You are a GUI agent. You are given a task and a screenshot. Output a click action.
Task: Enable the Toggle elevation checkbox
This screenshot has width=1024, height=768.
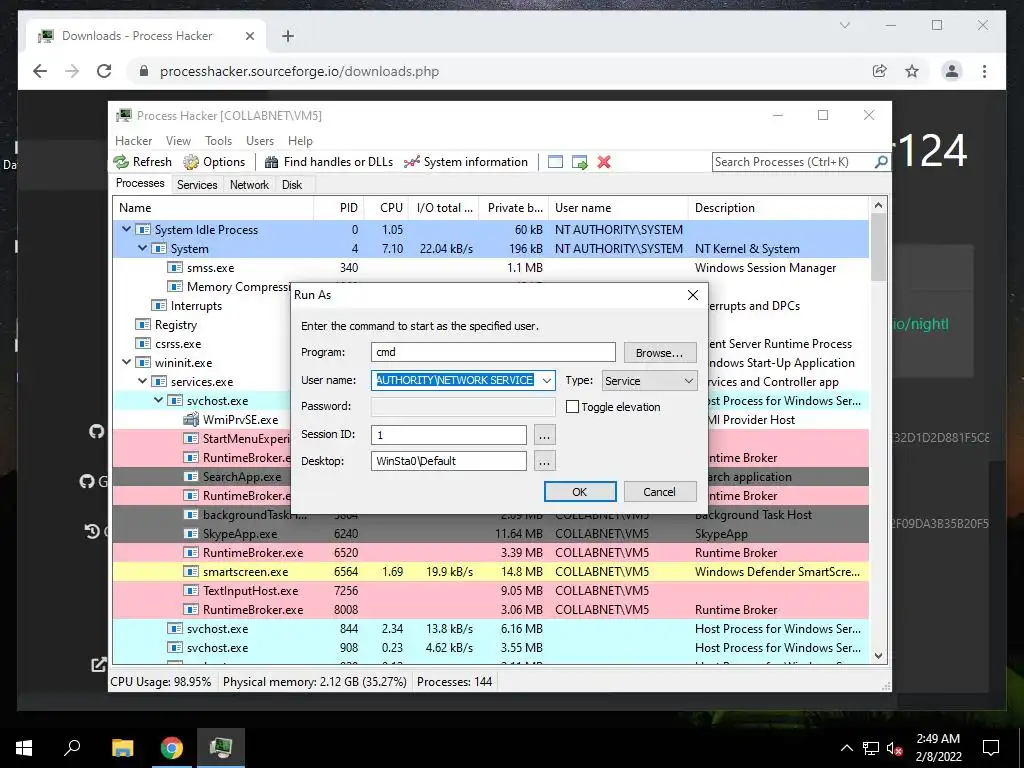(572, 407)
